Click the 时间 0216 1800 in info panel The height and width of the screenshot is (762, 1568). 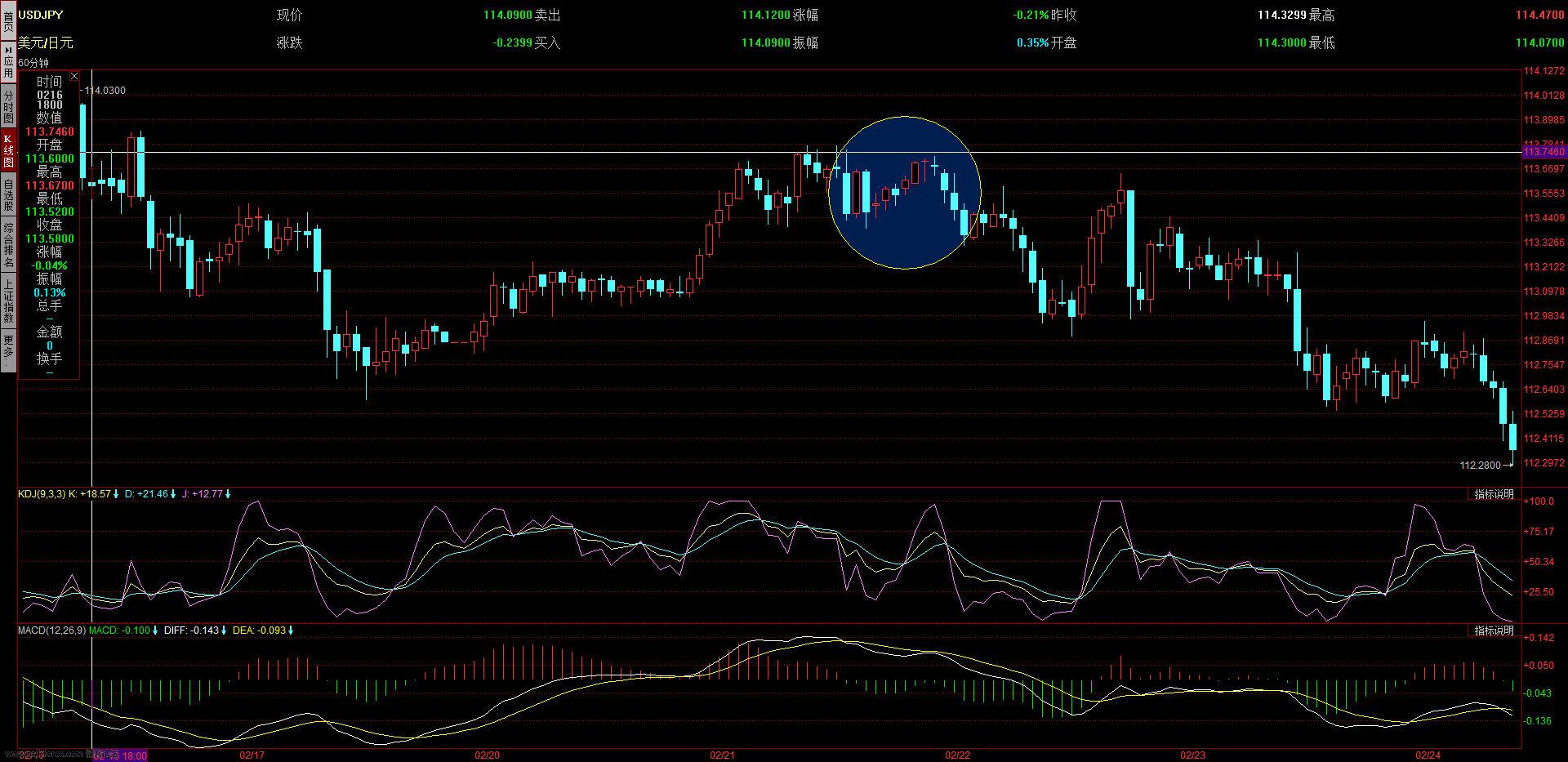[x=49, y=100]
